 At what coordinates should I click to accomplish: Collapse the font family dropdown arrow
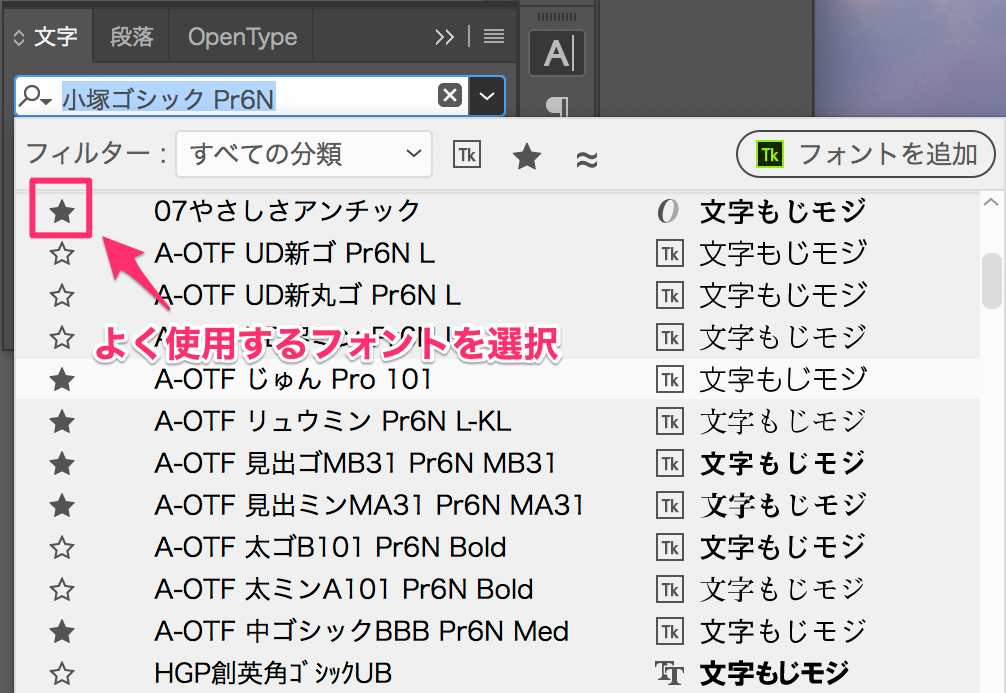(487, 96)
